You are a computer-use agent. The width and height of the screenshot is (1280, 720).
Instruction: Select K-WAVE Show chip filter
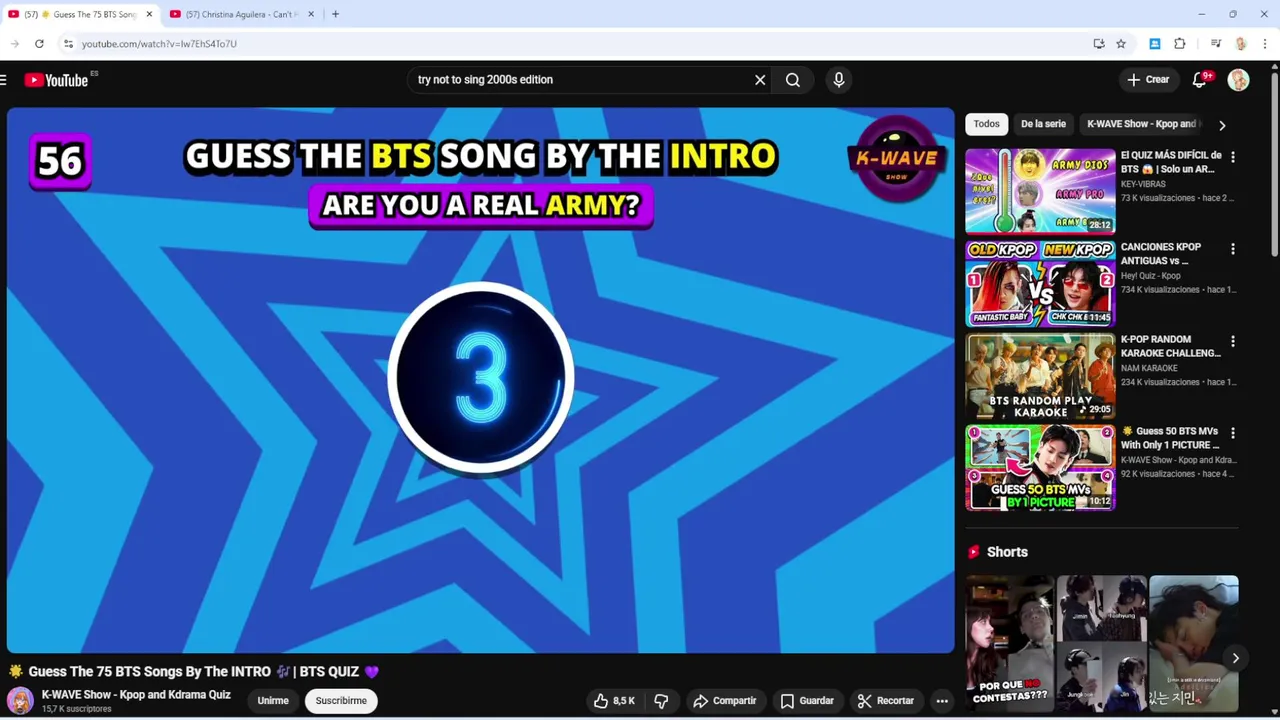tap(1141, 124)
